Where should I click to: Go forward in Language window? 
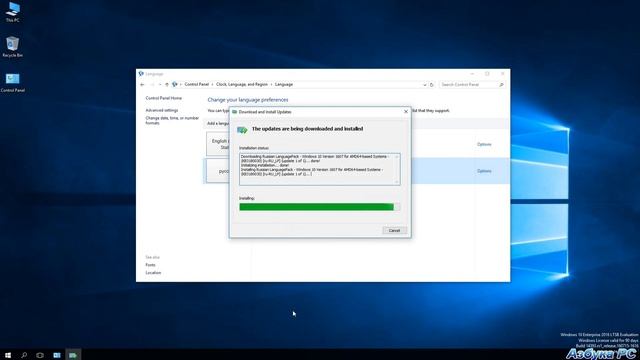click(x=152, y=84)
